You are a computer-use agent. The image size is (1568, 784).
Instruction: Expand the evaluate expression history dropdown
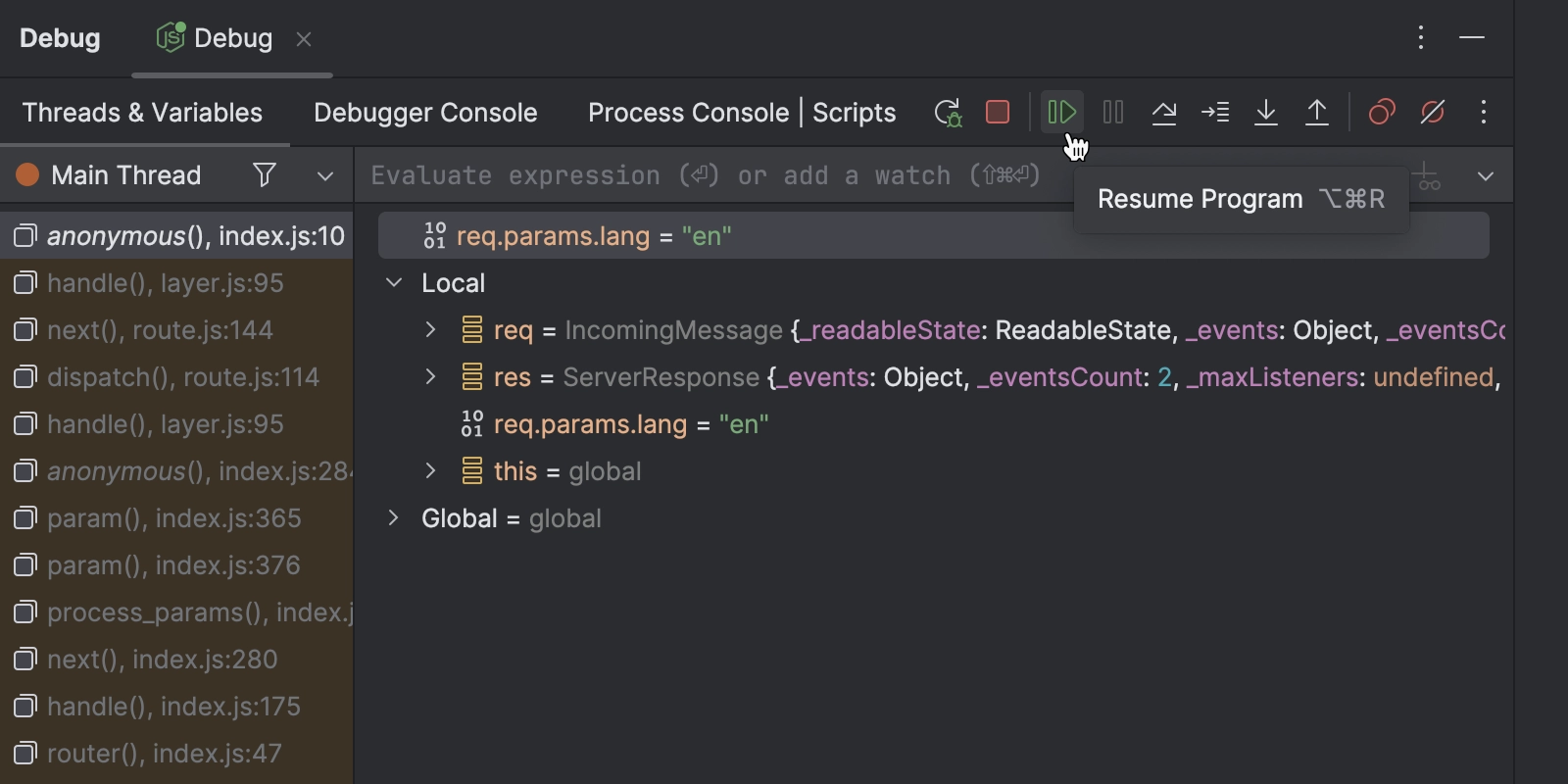pyautogui.click(x=1486, y=176)
